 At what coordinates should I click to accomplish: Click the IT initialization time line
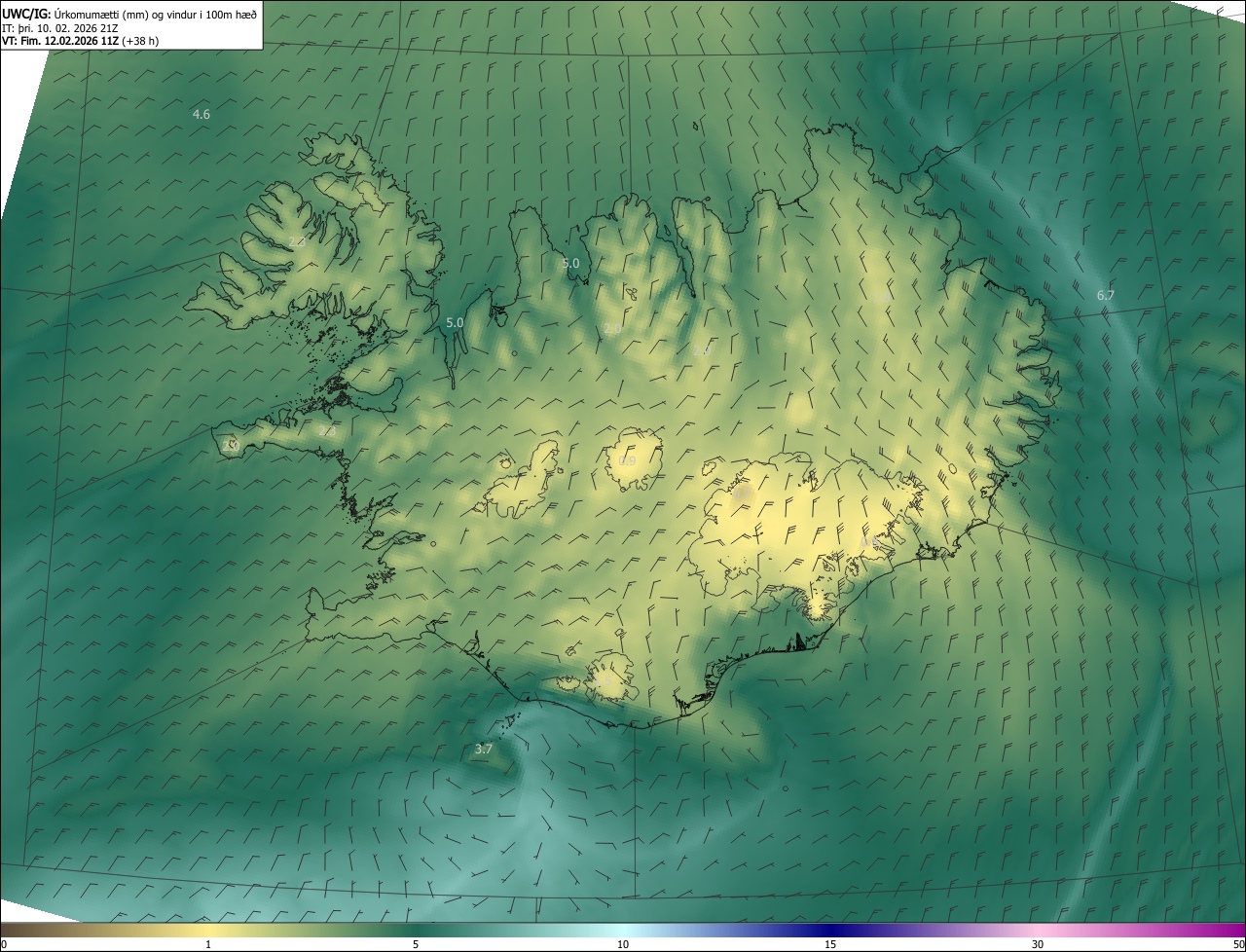(62, 27)
